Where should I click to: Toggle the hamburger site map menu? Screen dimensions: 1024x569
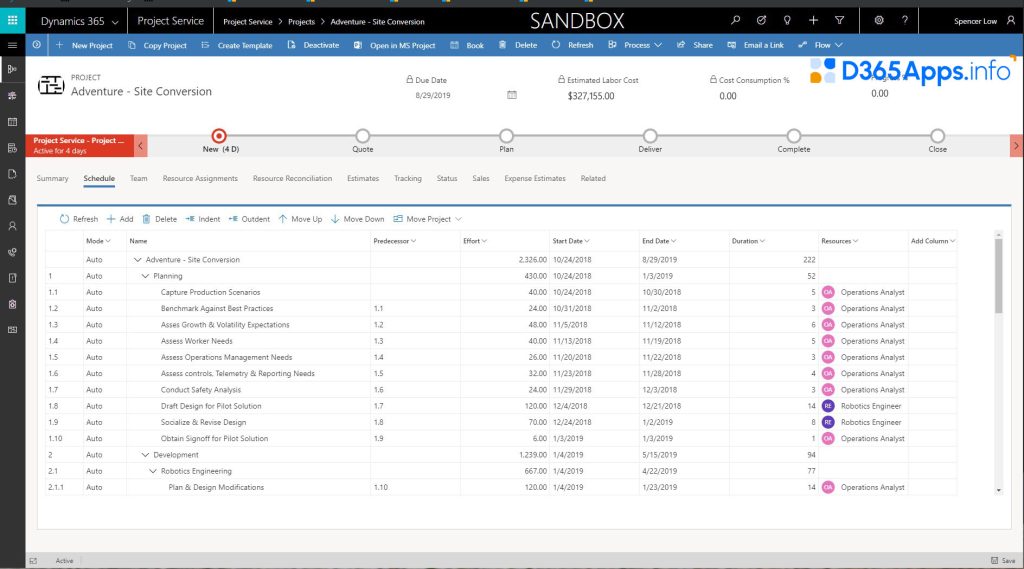point(12,45)
